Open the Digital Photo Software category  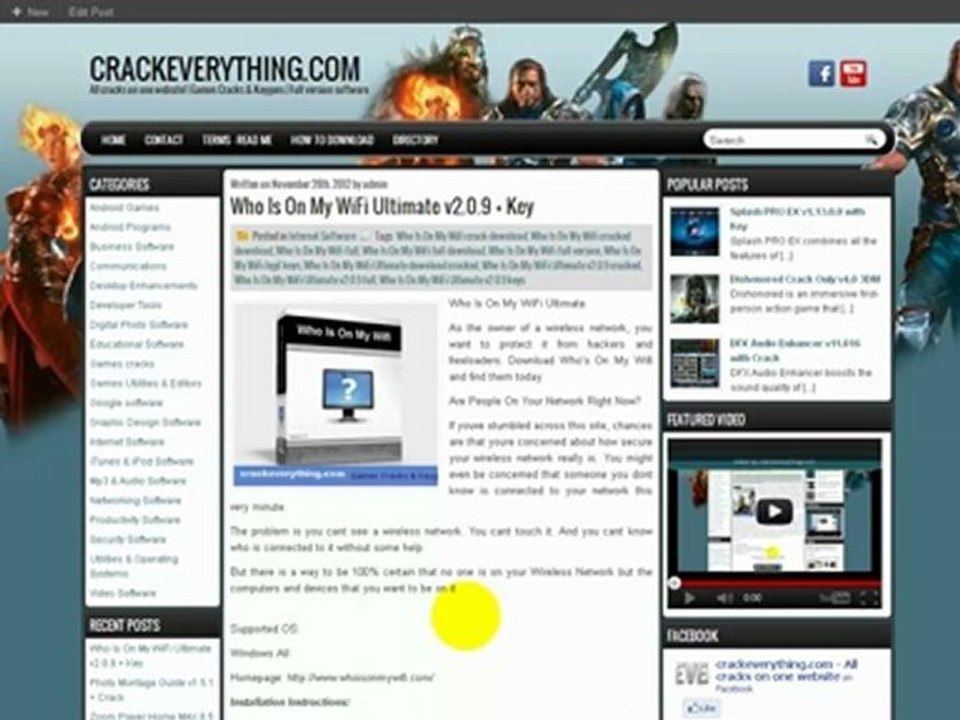[x=139, y=324]
